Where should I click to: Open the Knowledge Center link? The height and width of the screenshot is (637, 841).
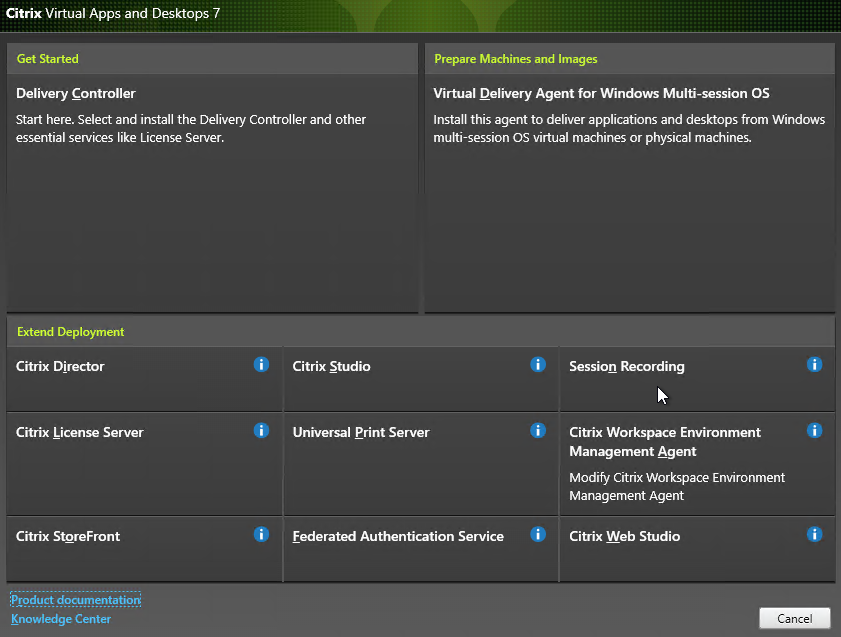[x=61, y=619]
